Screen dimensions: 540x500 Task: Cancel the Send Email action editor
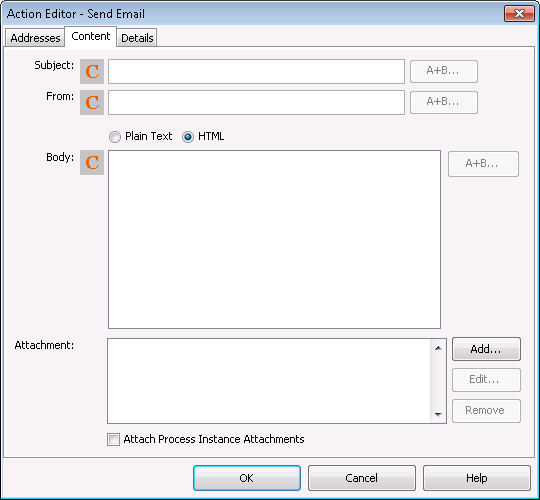pos(362,478)
